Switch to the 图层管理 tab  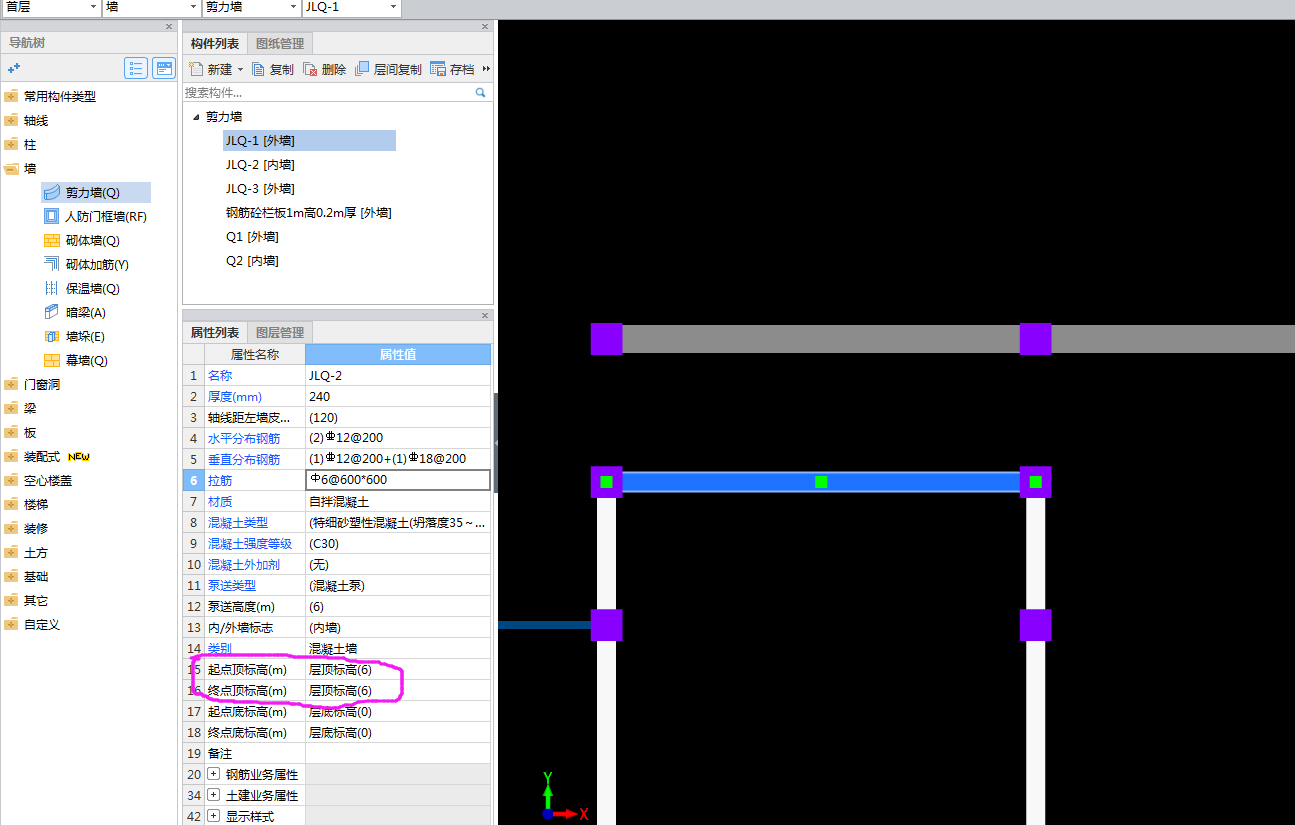tap(280, 332)
